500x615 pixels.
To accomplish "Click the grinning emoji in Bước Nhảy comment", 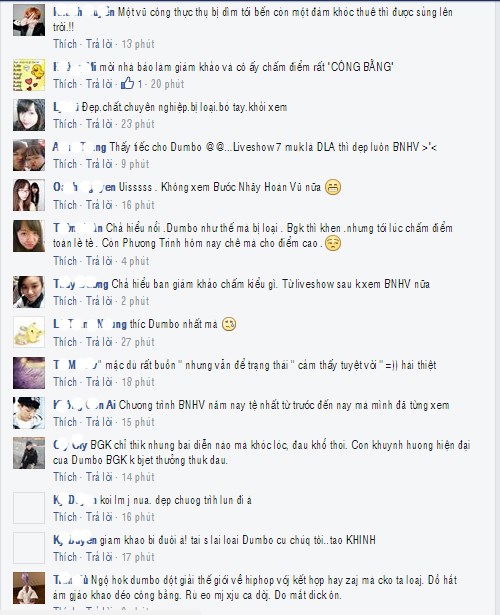I will point(333,187).
